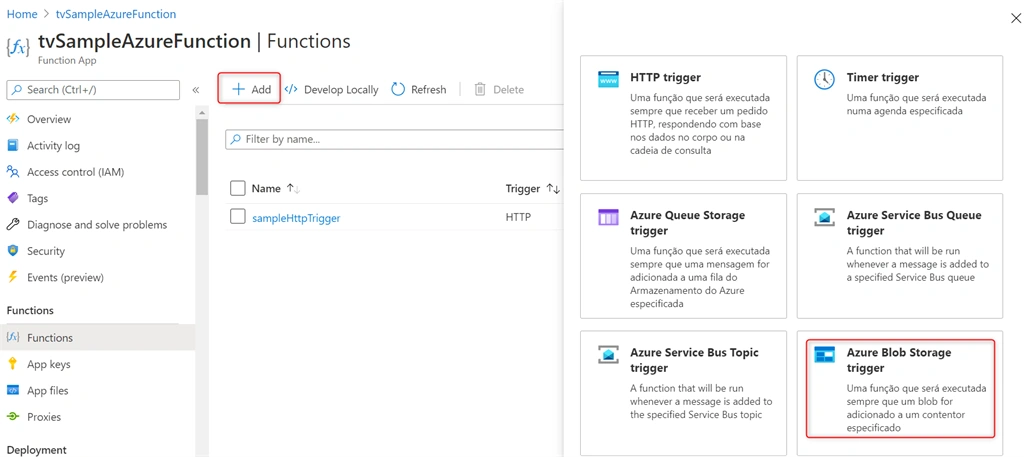Image resolution: width=1024 pixels, height=457 pixels.
Task: Click the Activity log icon
Action: coord(13,145)
